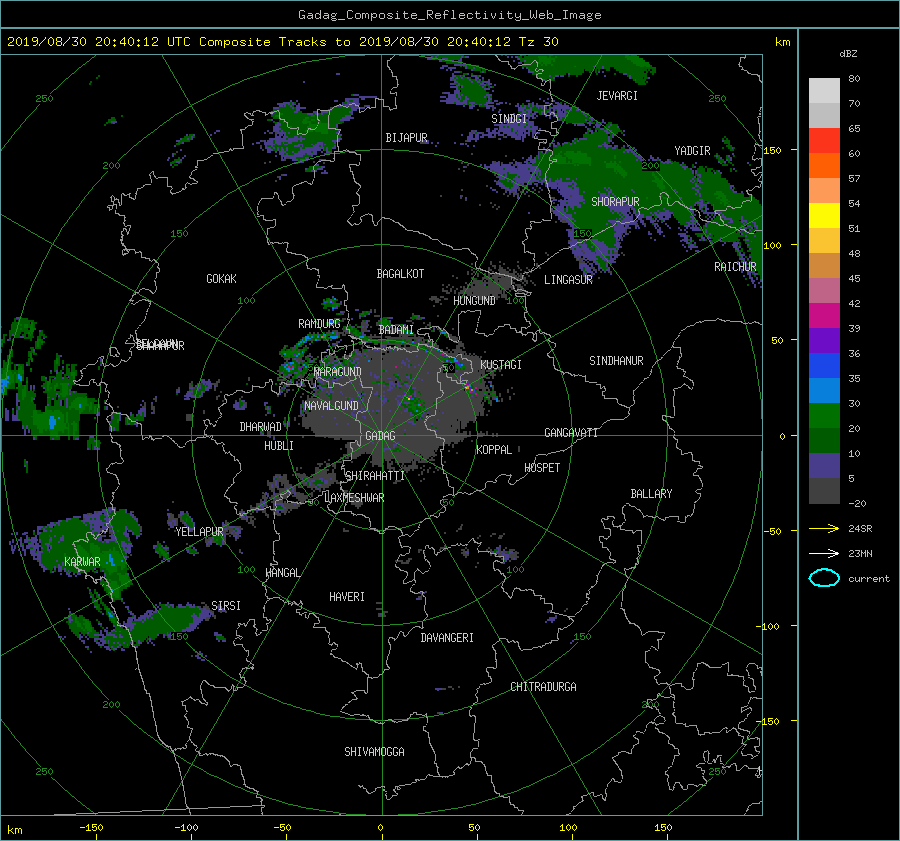Select the yellow 51-54 dBZ color swatch
Screen dimensions: 900x841
824,215
